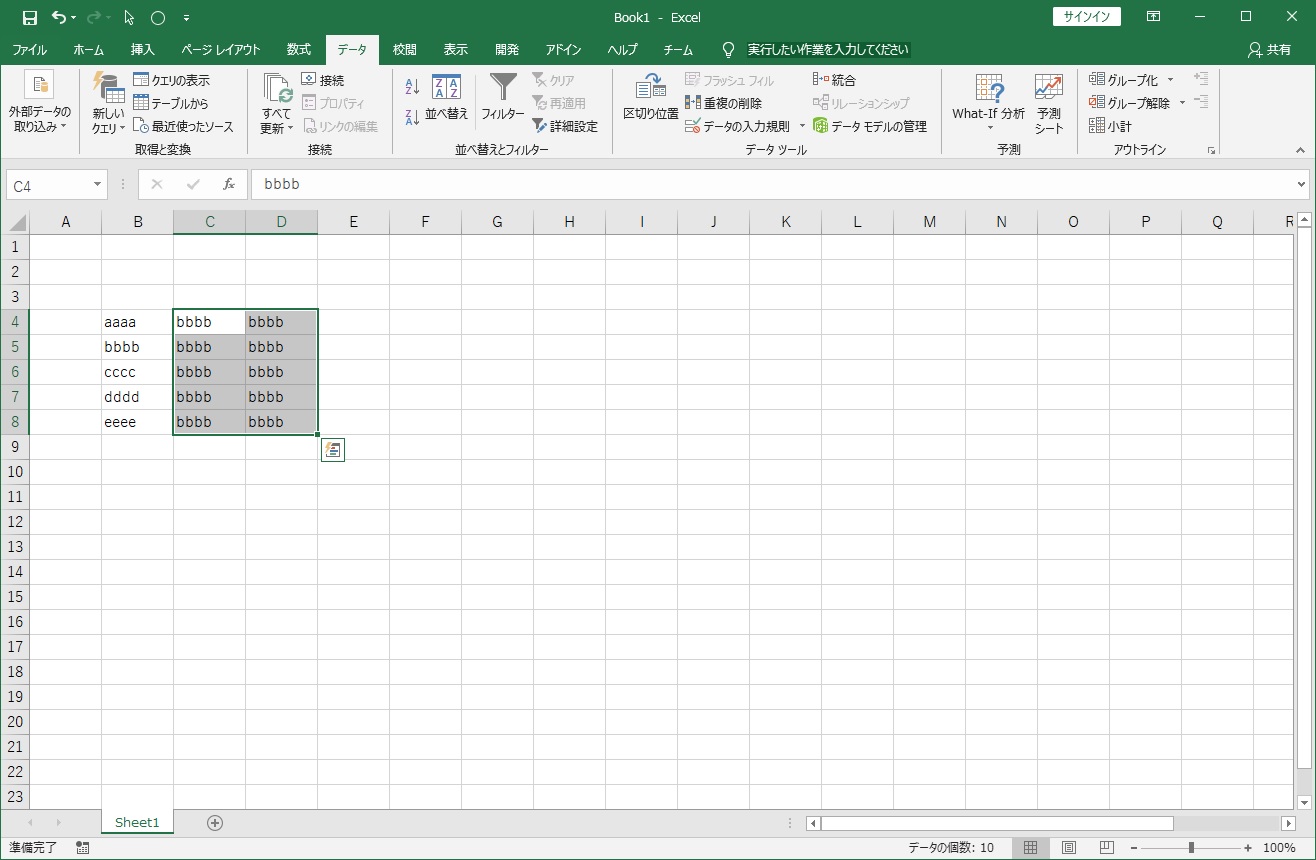Image resolution: width=1316 pixels, height=860 pixels.
Task: Switch to Home (ホーム) tab
Action: (88, 49)
